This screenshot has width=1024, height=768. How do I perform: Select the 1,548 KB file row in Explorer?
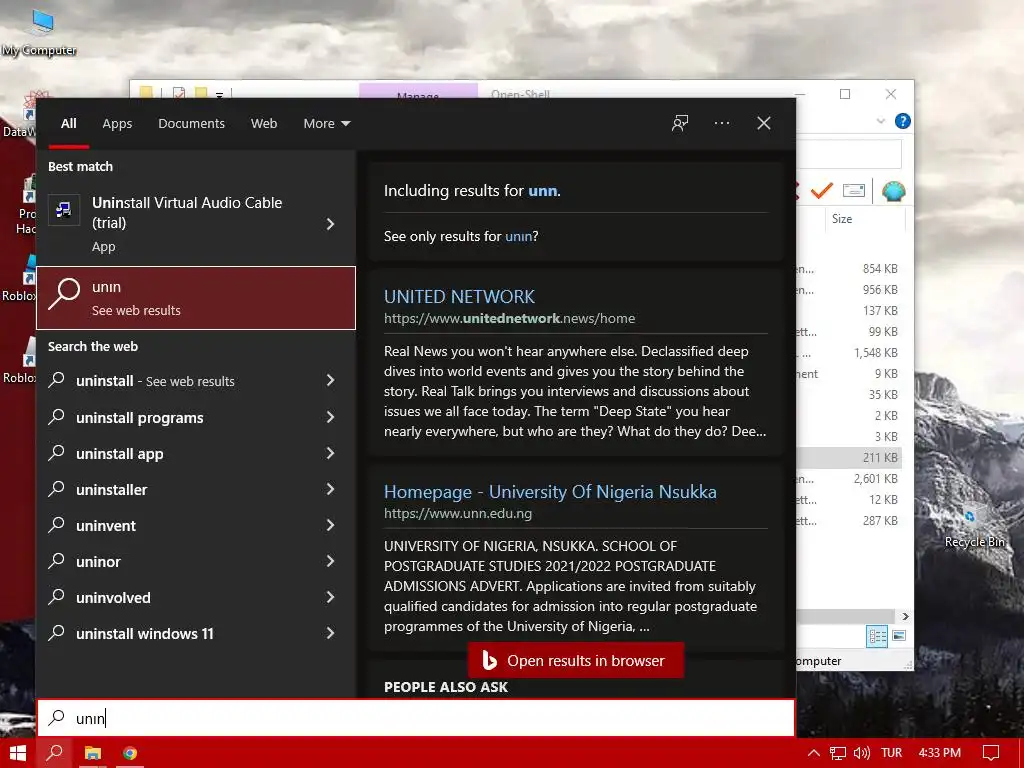848,353
